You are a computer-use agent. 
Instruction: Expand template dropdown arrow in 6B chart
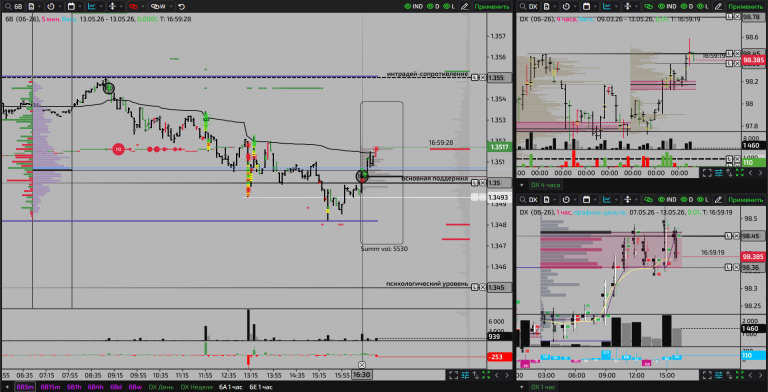(40, 6)
